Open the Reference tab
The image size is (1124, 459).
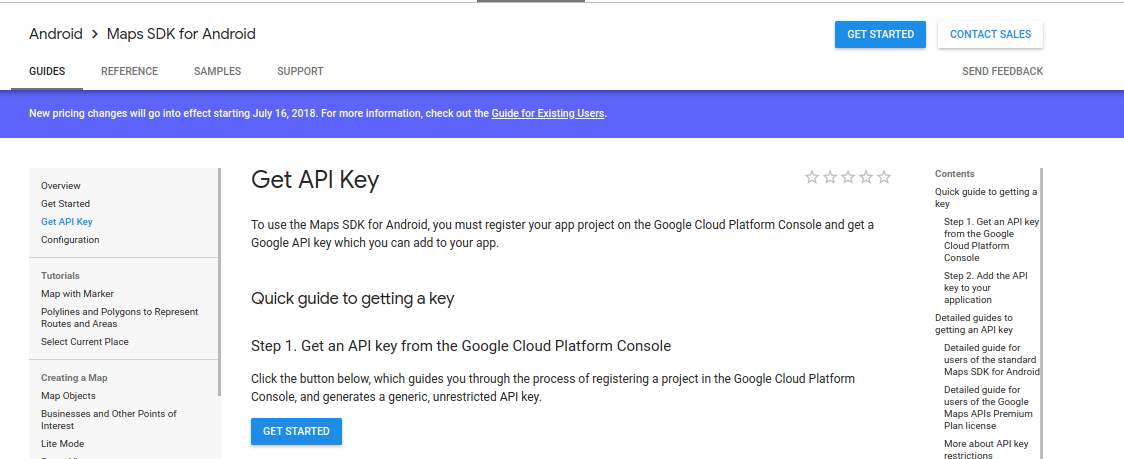(129, 71)
